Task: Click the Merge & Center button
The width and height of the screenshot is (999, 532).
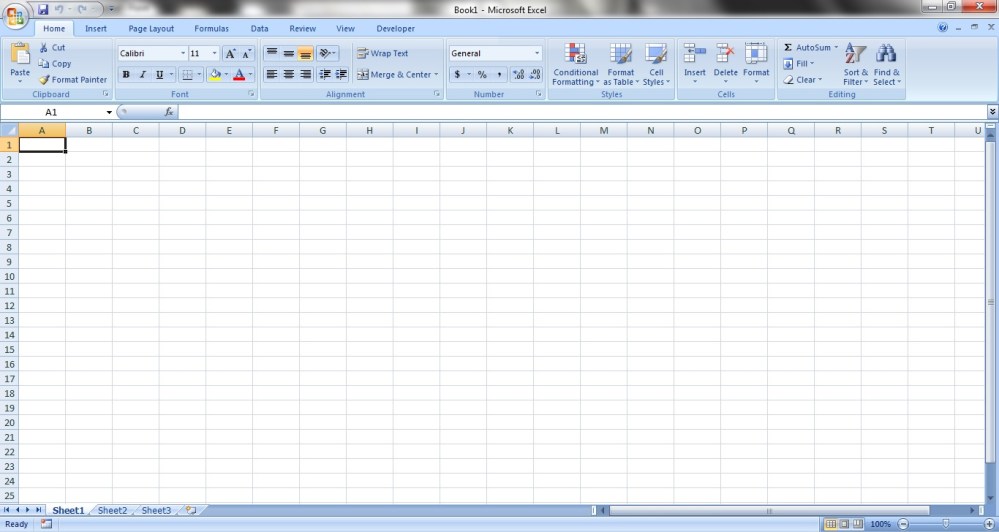Action: click(x=396, y=75)
